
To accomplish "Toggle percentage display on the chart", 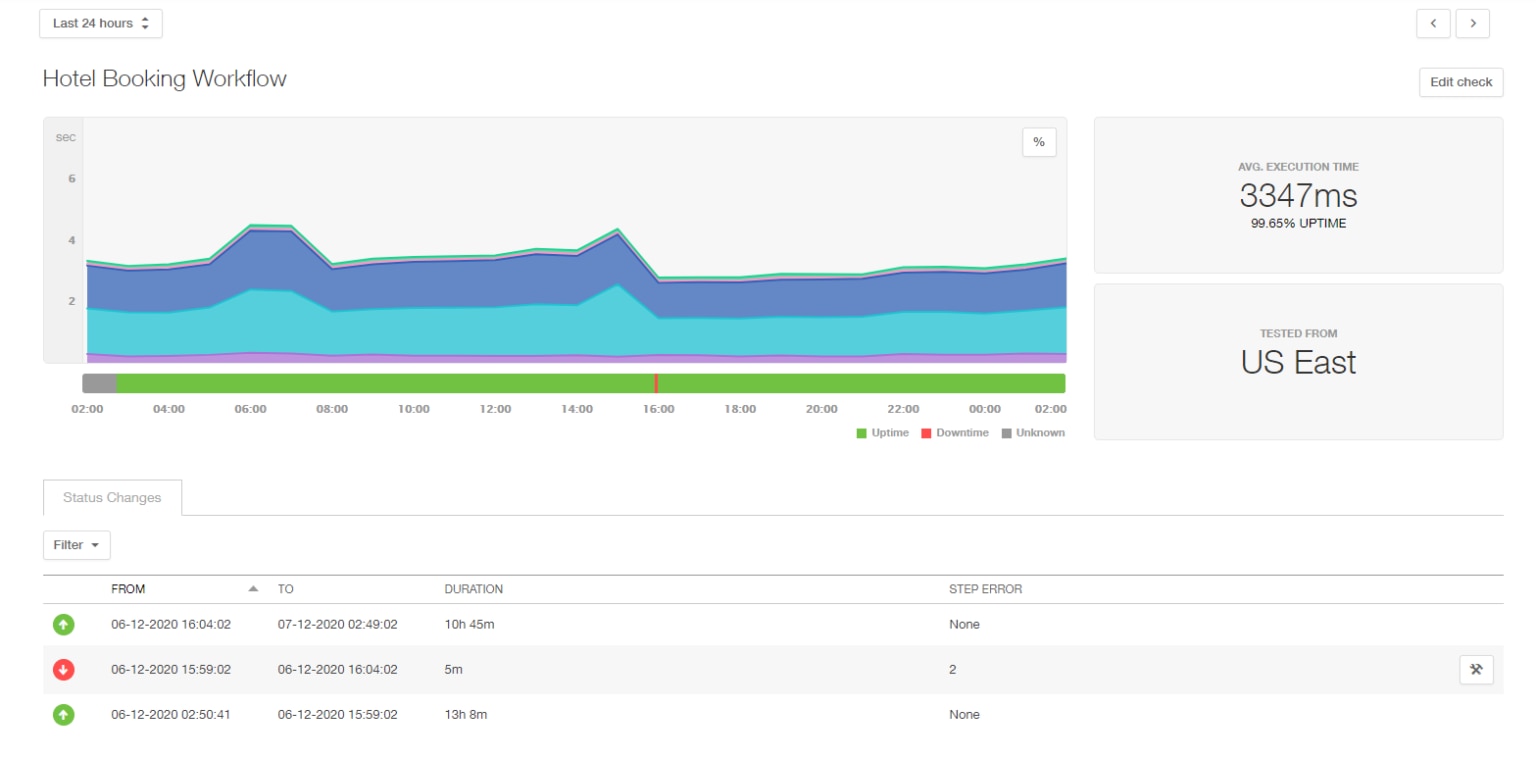I will click(1038, 142).
